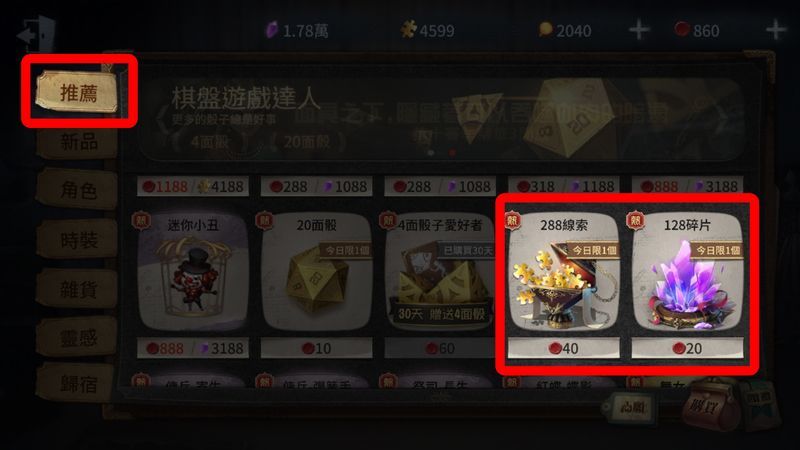Go to the 時裝 tab

[x=78, y=239]
